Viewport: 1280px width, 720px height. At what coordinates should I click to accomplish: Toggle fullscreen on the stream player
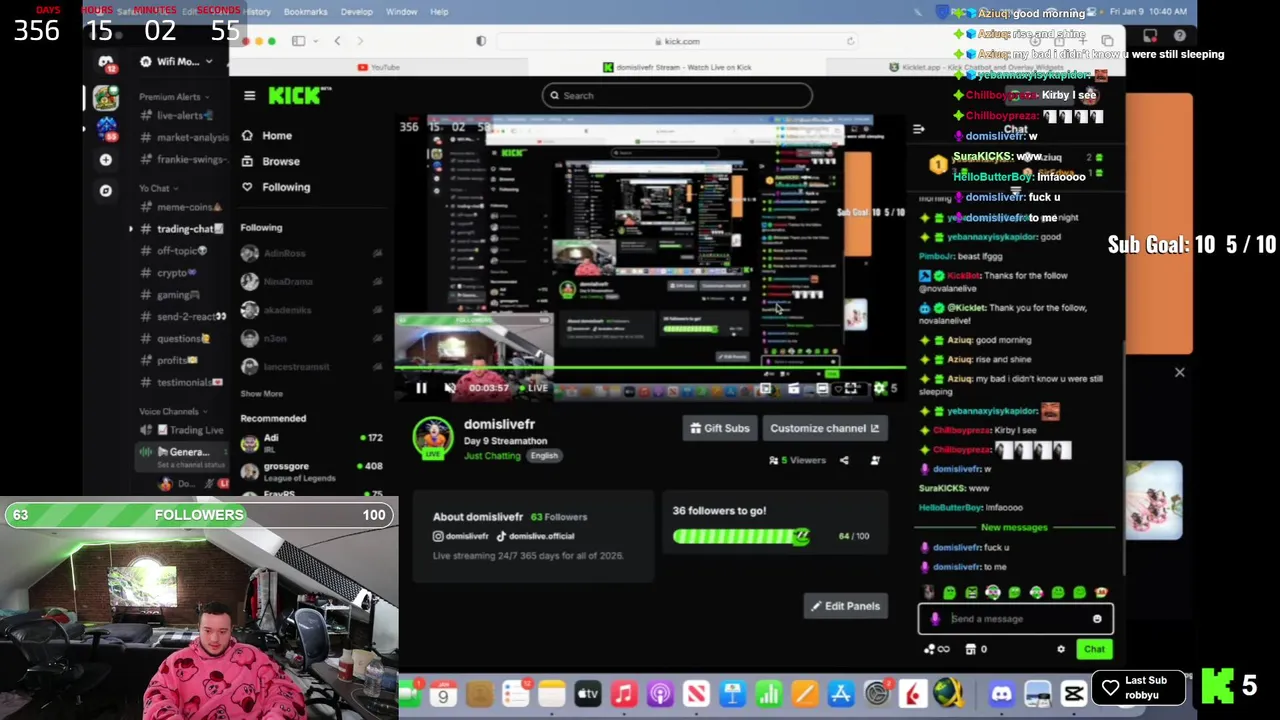(850, 388)
